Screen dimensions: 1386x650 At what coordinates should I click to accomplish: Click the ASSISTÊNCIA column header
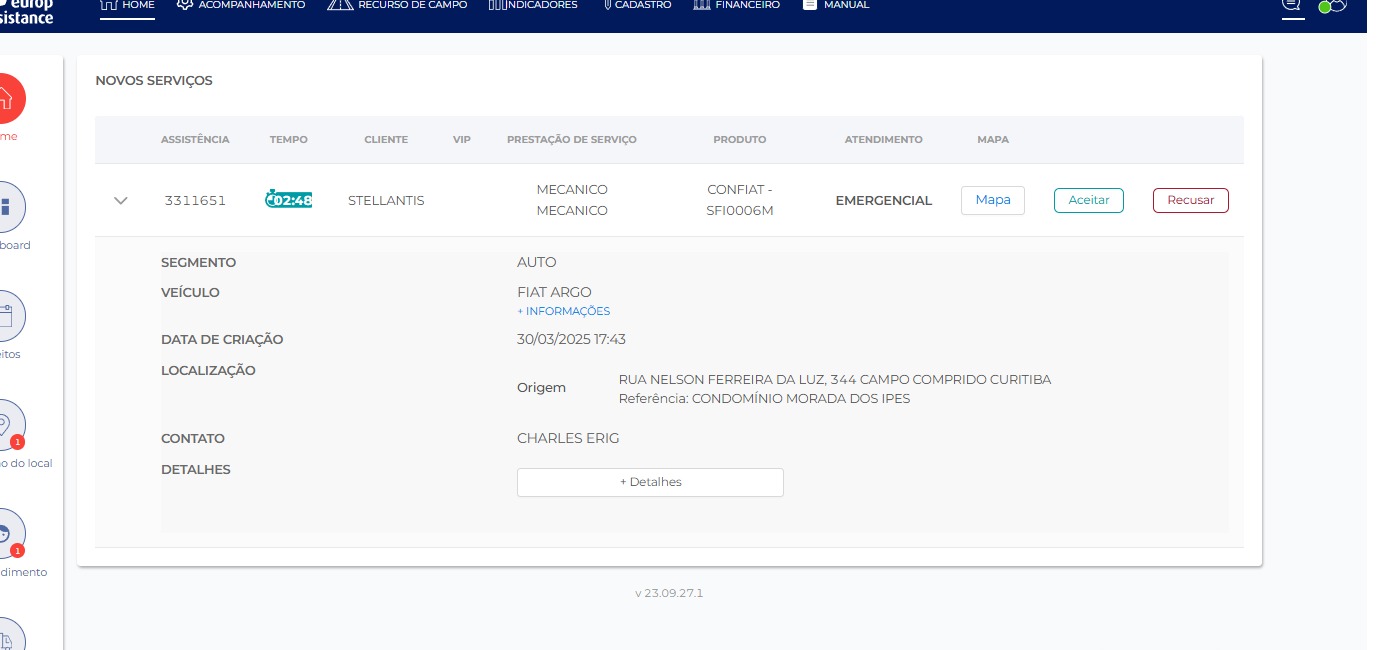pyautogui.click(x=195, y=140)
